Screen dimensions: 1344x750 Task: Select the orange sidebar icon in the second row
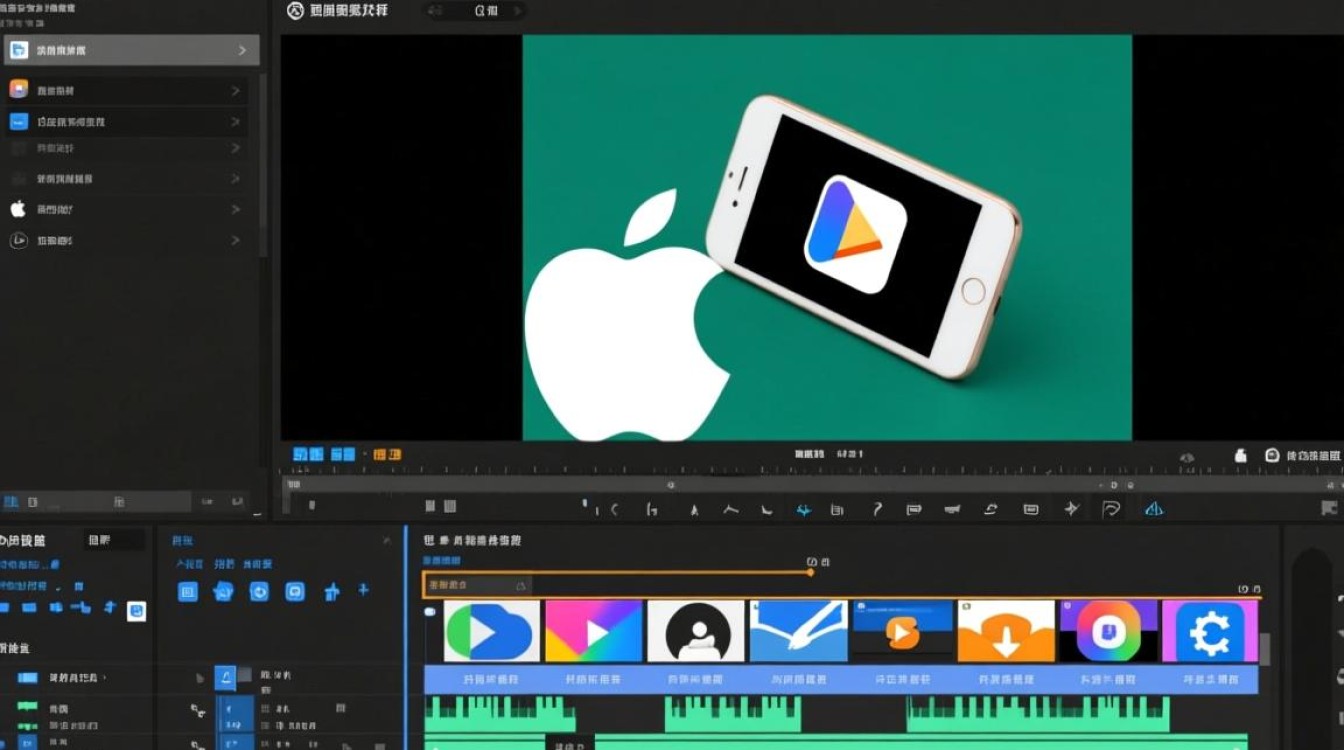18,89
